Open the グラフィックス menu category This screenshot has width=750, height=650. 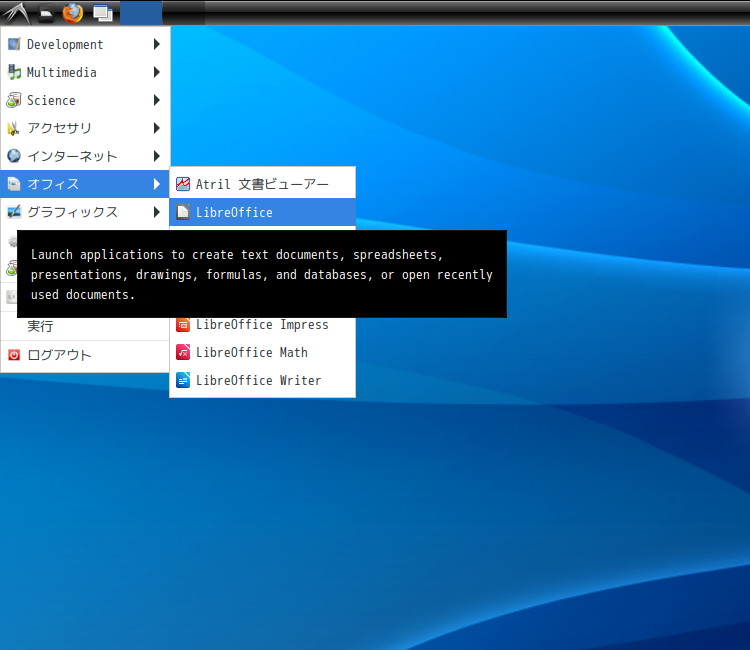tap(85, 212)
